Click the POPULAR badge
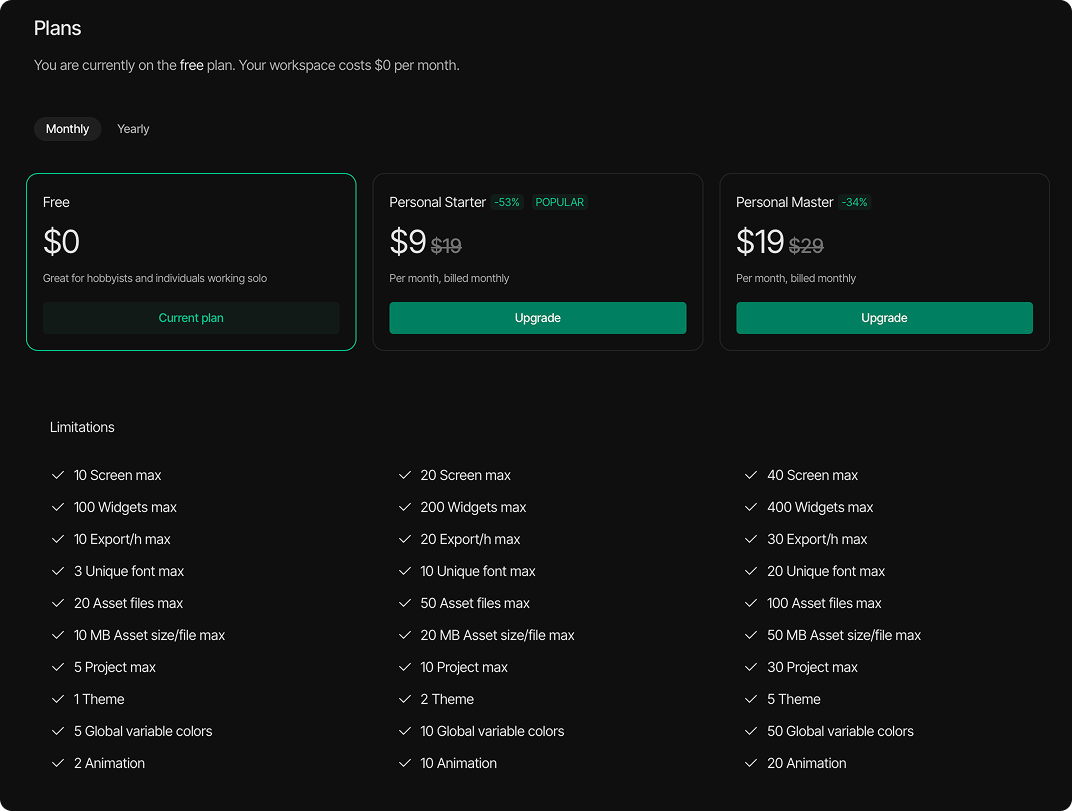Screen dimensions: 1072x811 click(x=559, y=202)
